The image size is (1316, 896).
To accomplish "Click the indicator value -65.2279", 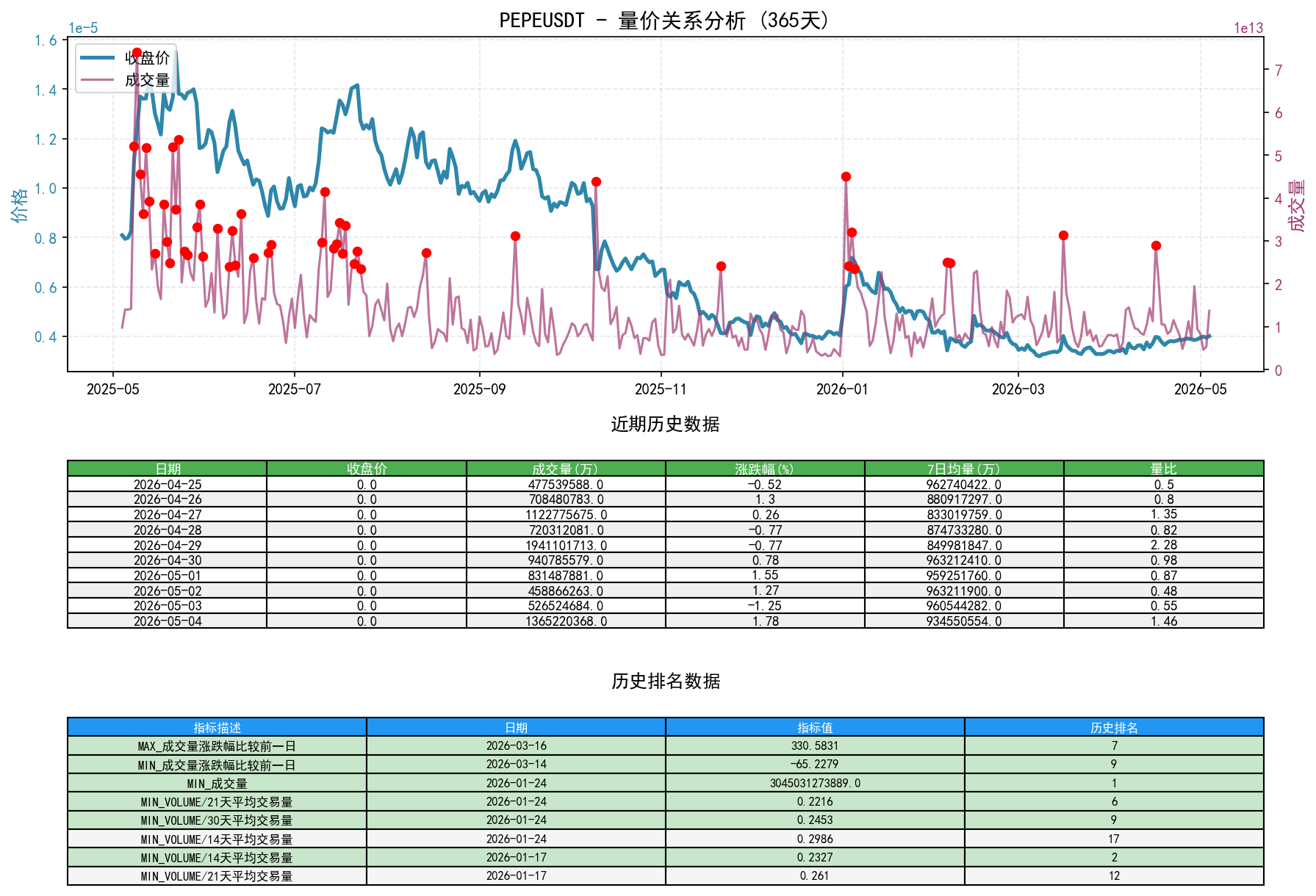I will pyautogui.click(x=815, y=765).
